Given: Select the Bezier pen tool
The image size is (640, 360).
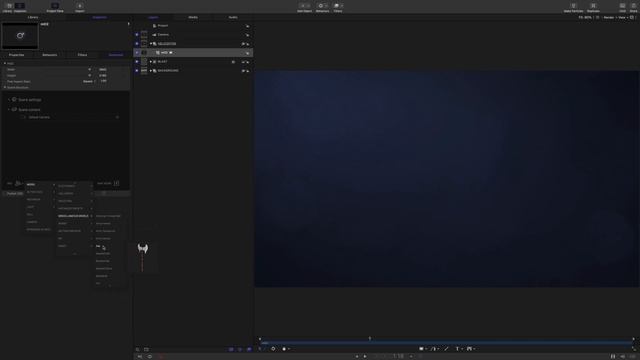Looking at the screenshot, I should tap(434, 349).
